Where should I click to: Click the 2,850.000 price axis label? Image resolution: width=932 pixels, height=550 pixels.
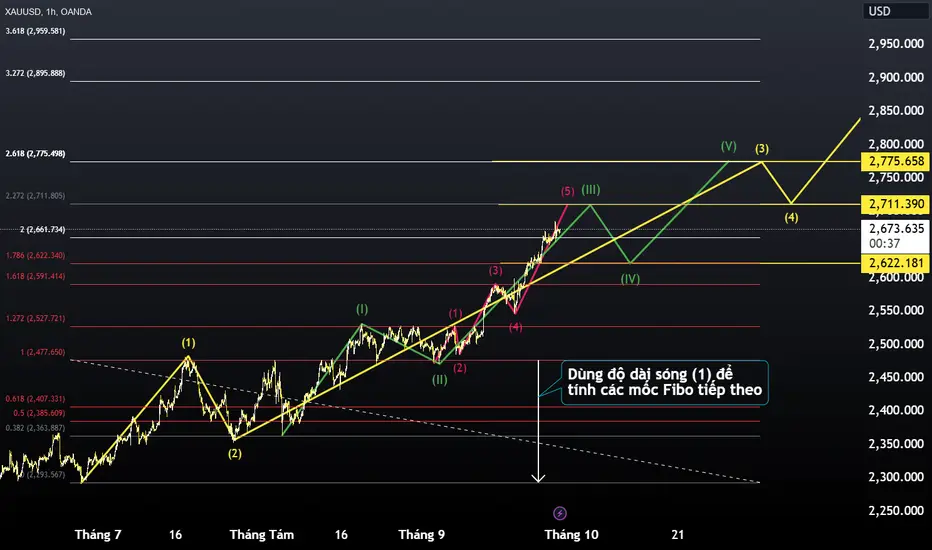896,111
